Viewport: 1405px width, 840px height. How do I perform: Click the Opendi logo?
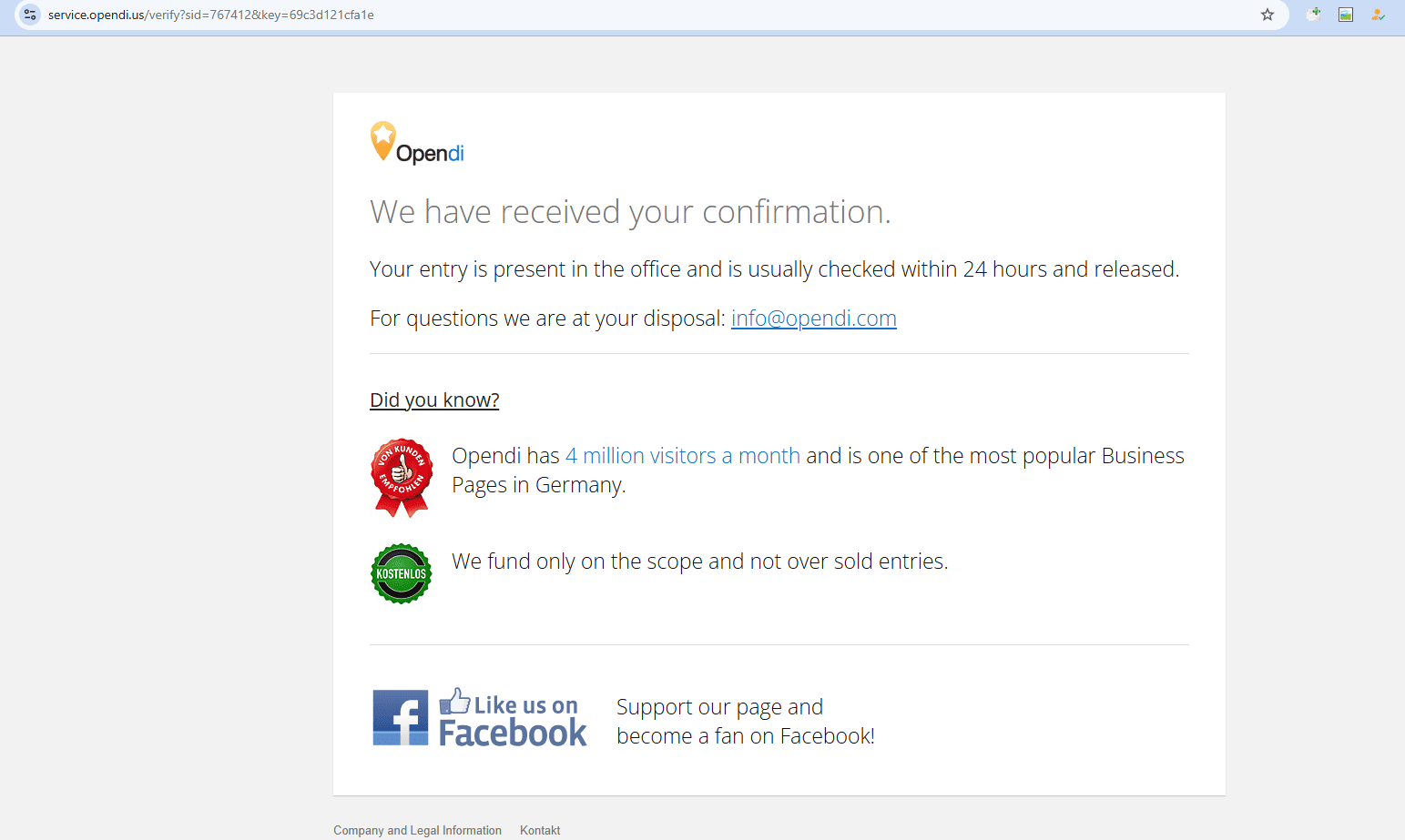click(417, 144)
